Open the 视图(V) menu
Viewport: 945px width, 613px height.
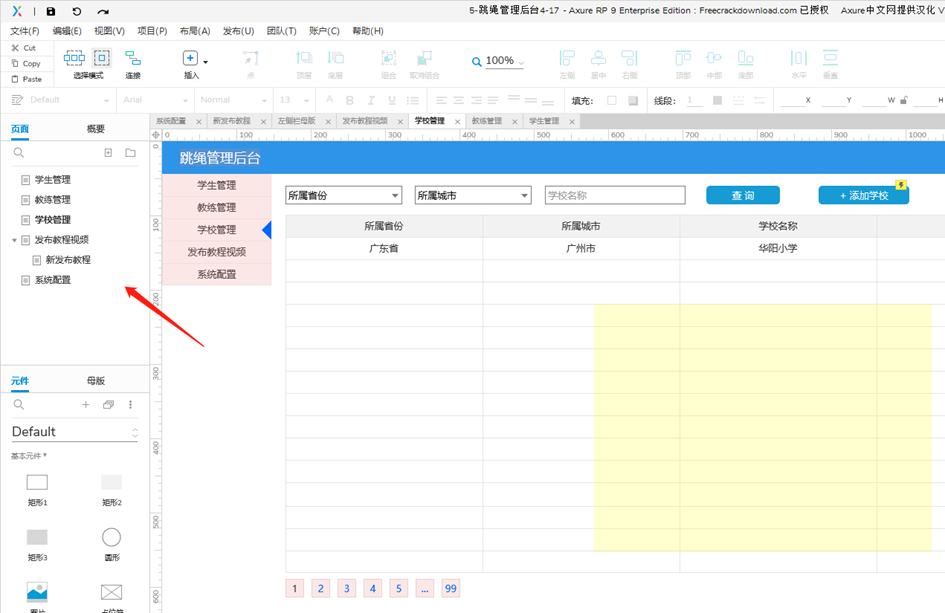tap(109, 31)
